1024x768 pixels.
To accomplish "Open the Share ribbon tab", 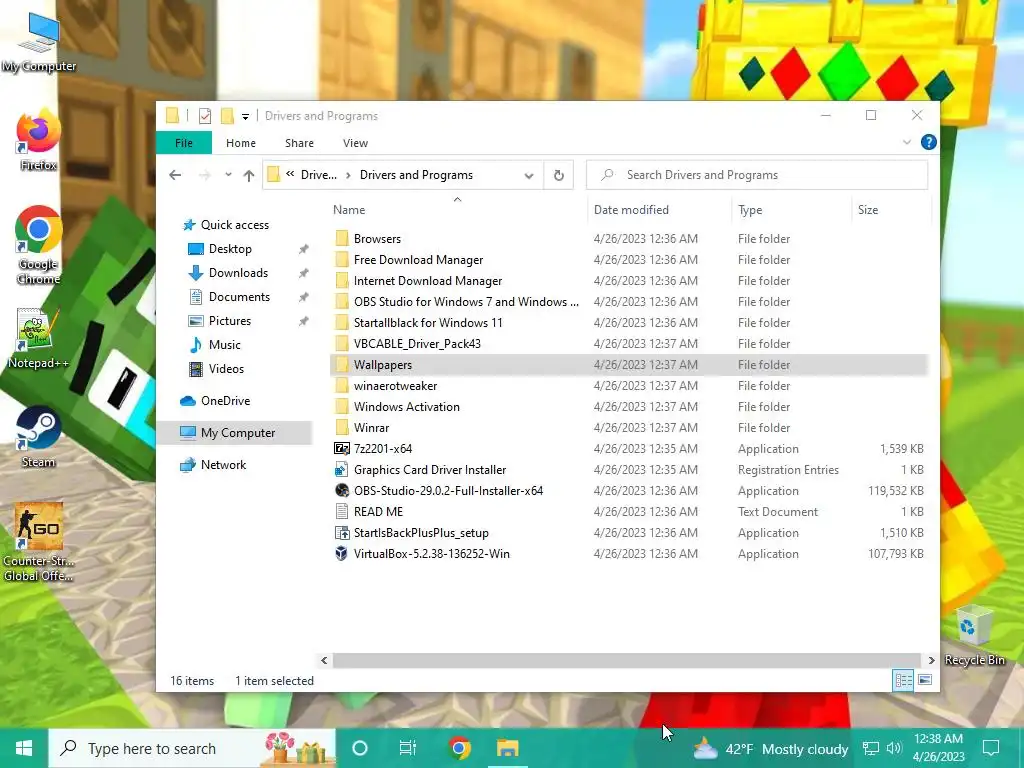I will [x=299, y=142].
